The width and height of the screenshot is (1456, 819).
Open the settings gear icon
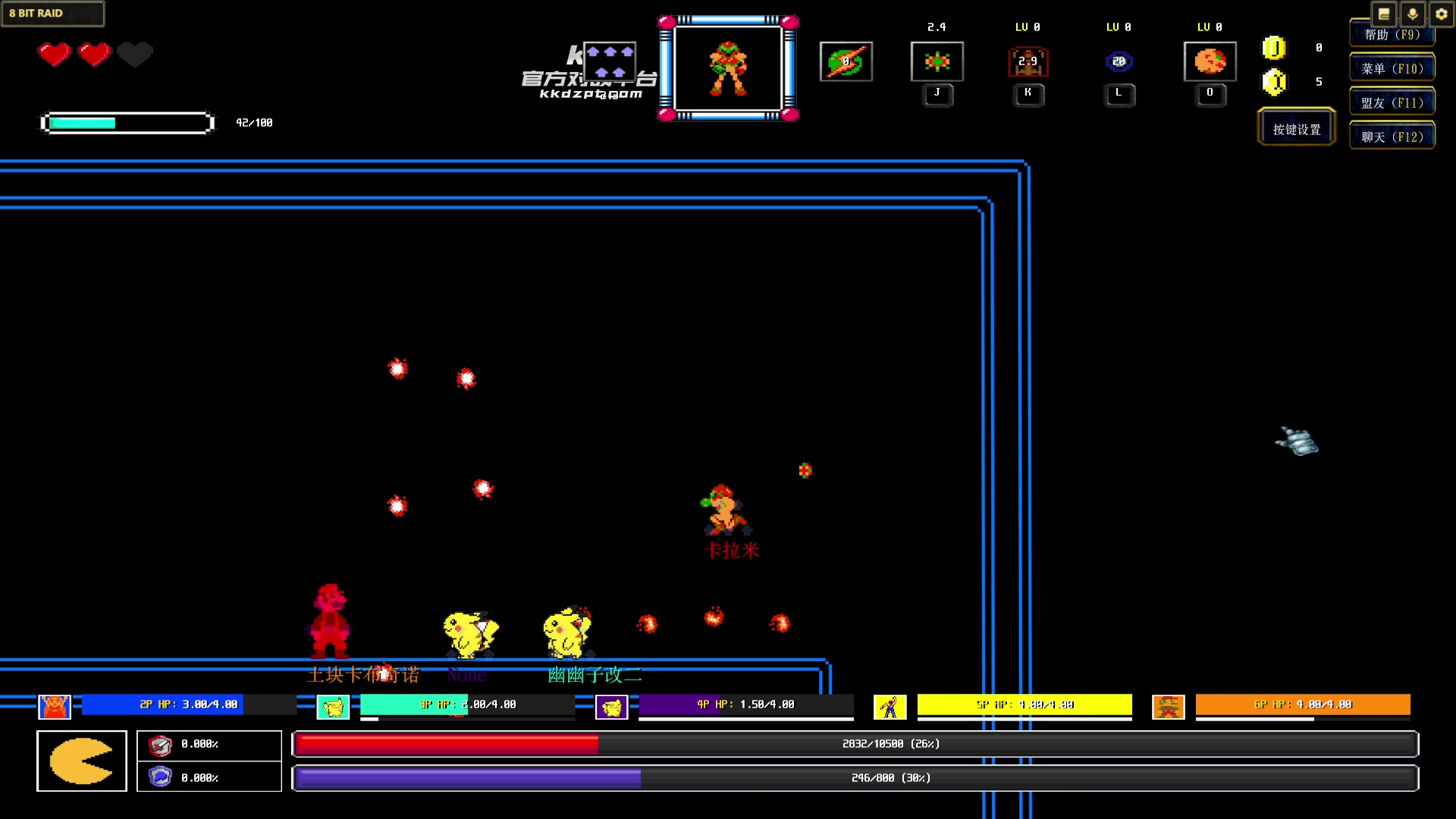[1441, 14]
